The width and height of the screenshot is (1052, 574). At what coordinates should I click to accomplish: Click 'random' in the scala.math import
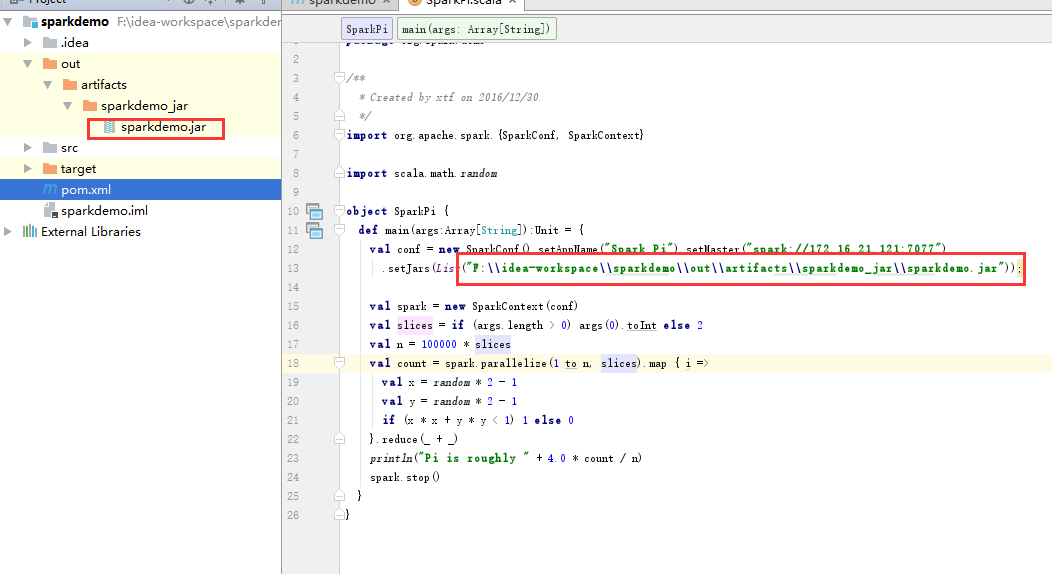(x=478, y=174)
